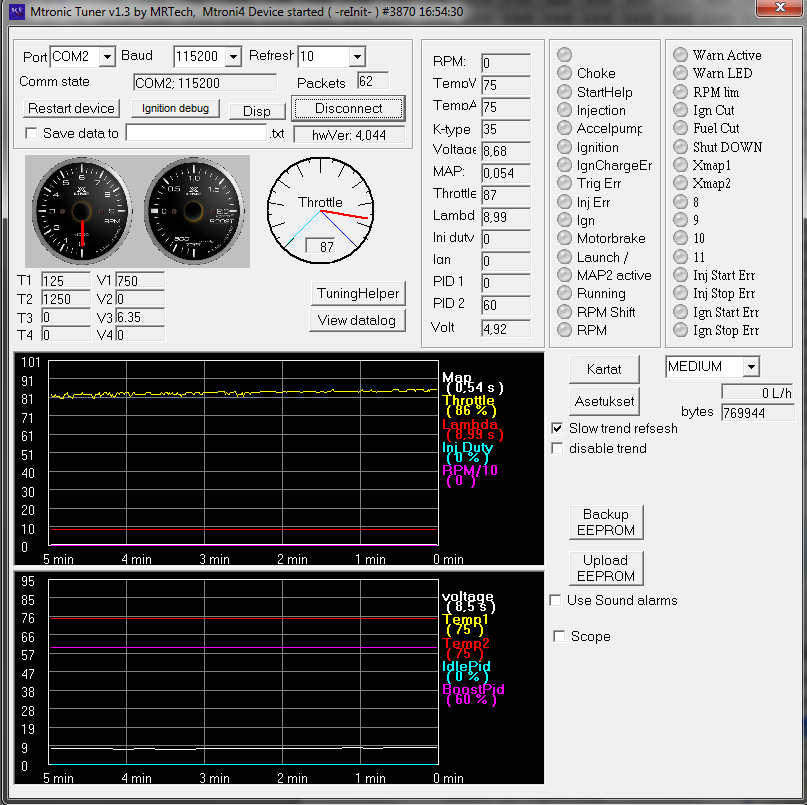Tick the Scope checkbox
Screen dimensions: 807x805
[x=559, y=636]
